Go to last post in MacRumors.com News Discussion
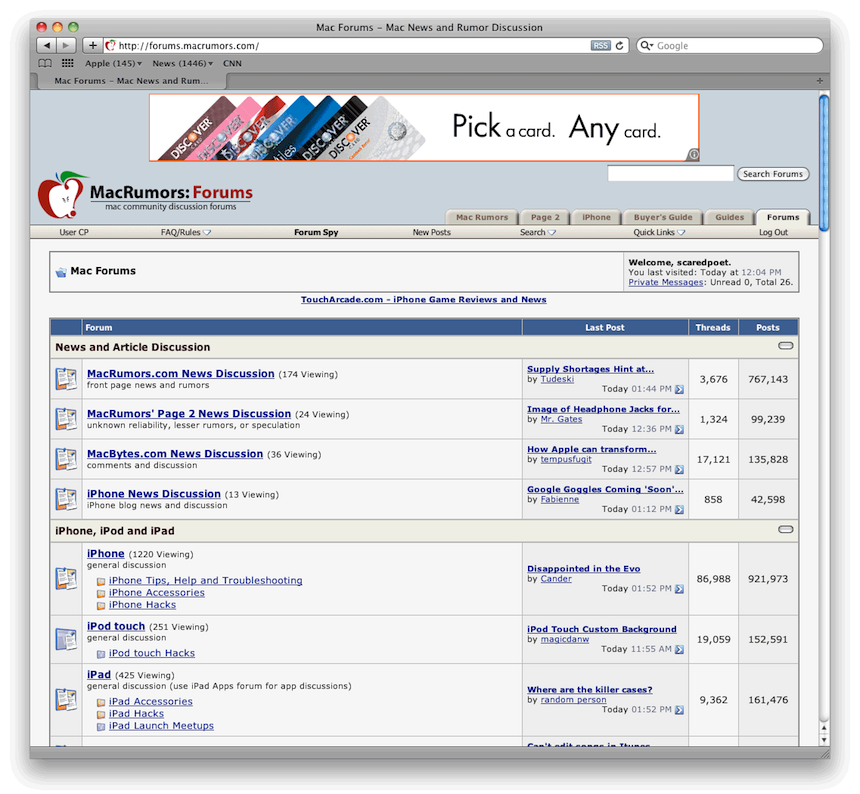This screenshot has height=794, width=860. pyautogui.click(x=679, y=389)
